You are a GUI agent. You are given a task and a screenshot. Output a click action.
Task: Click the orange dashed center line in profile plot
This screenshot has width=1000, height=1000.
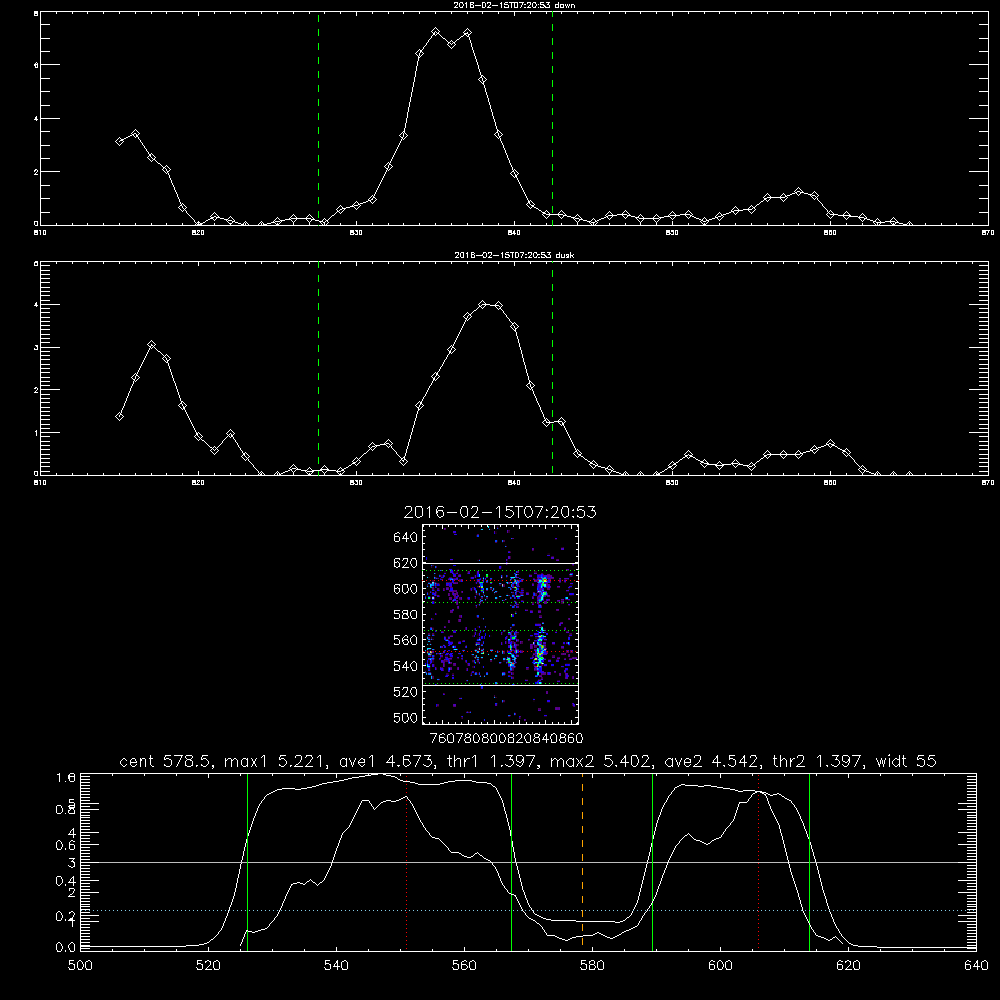pos(582,861)
